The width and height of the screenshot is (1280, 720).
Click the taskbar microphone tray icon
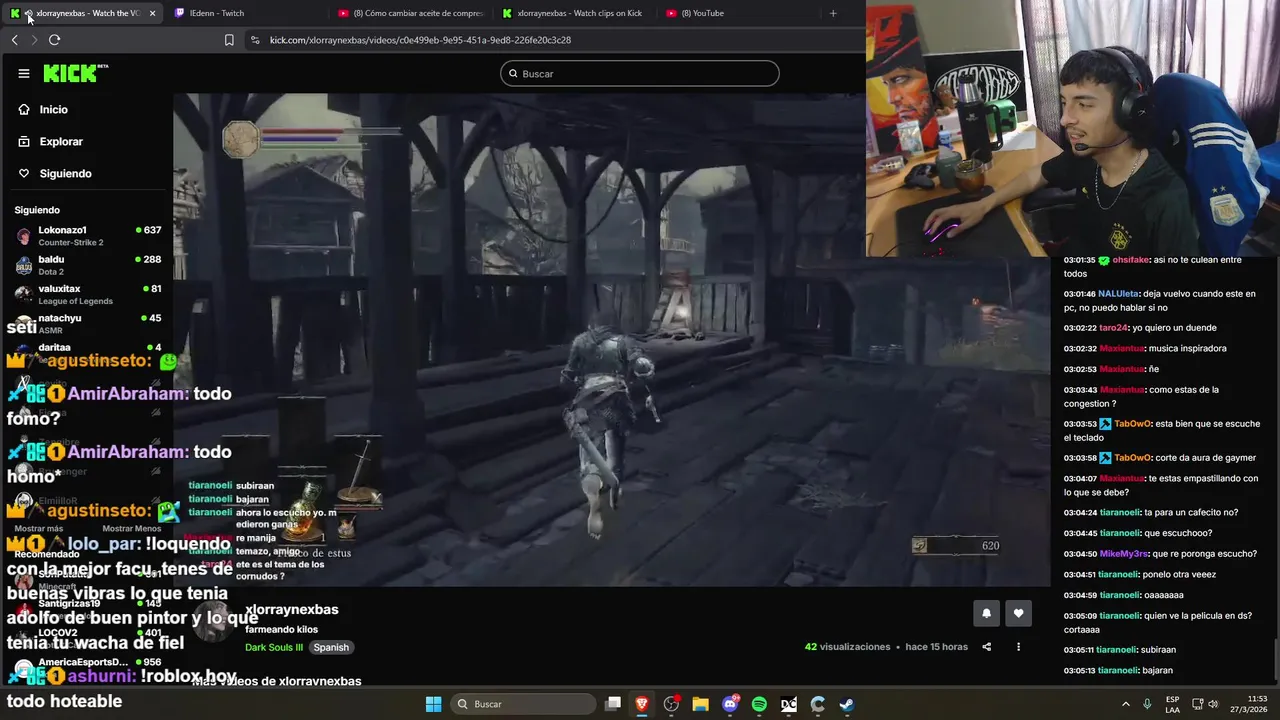1147,704
